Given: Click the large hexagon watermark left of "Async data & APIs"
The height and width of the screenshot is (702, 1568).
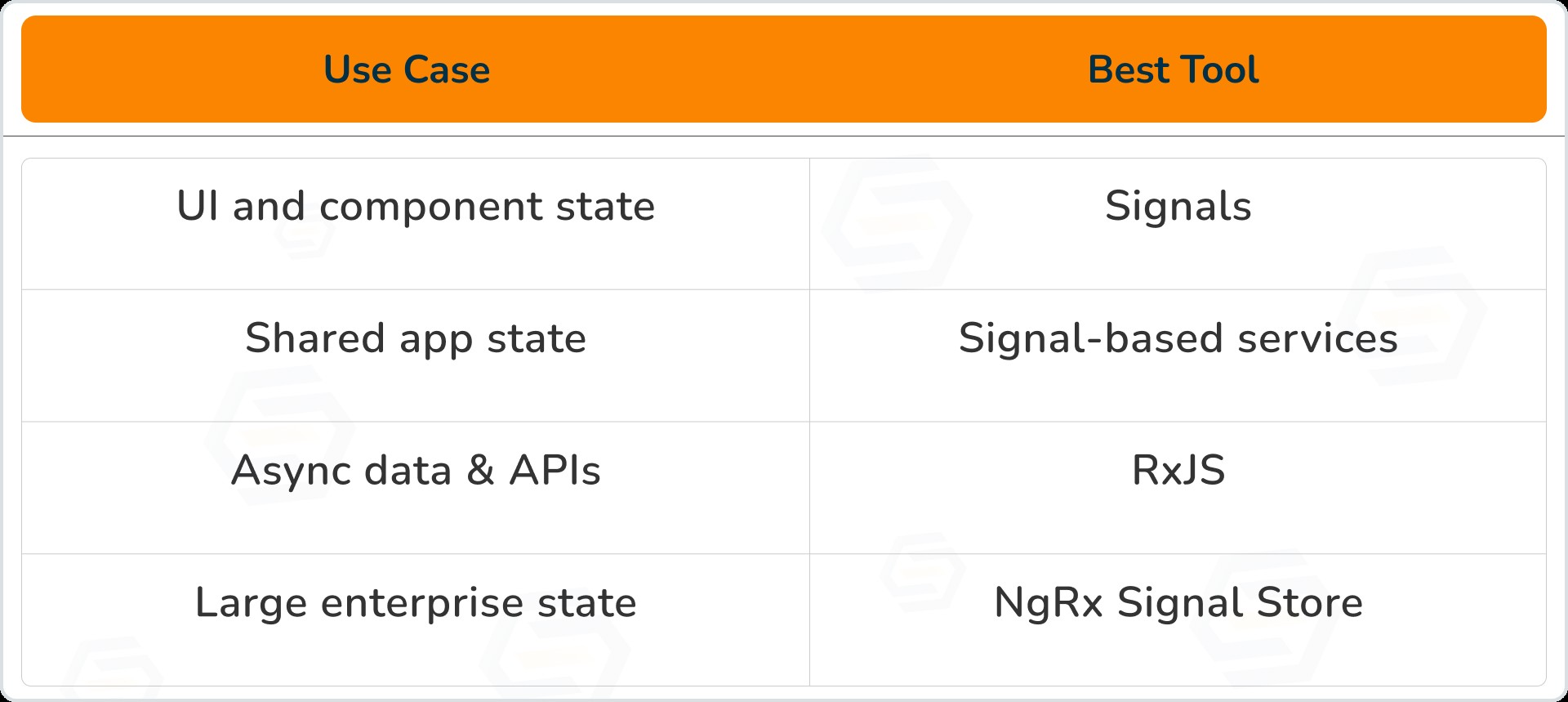Looking at the screenshot, I should point(279,433).
